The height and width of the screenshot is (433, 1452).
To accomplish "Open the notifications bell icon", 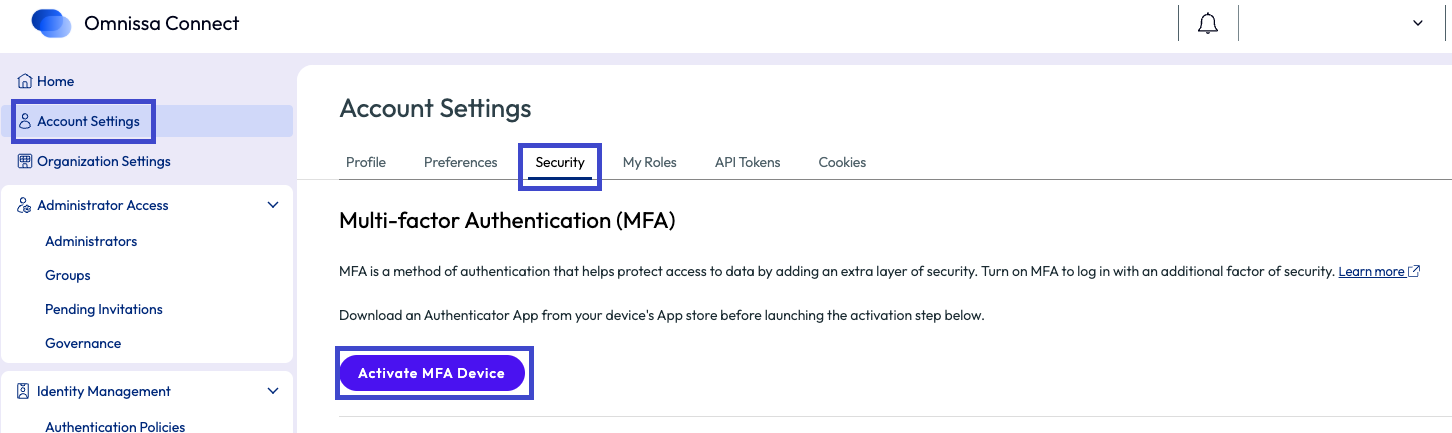I will 1208,23.
